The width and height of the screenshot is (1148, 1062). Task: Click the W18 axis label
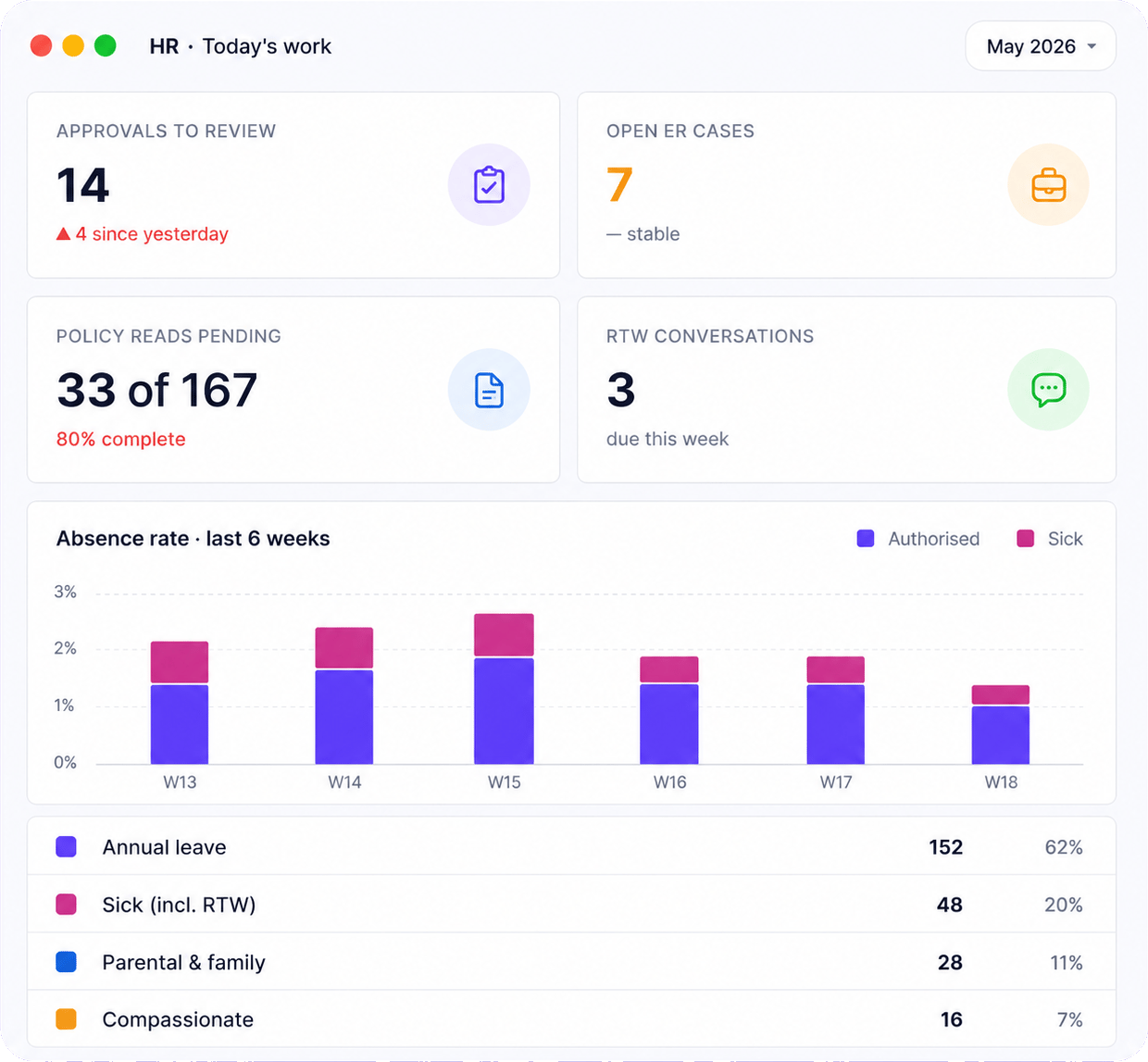(1001, 782)
